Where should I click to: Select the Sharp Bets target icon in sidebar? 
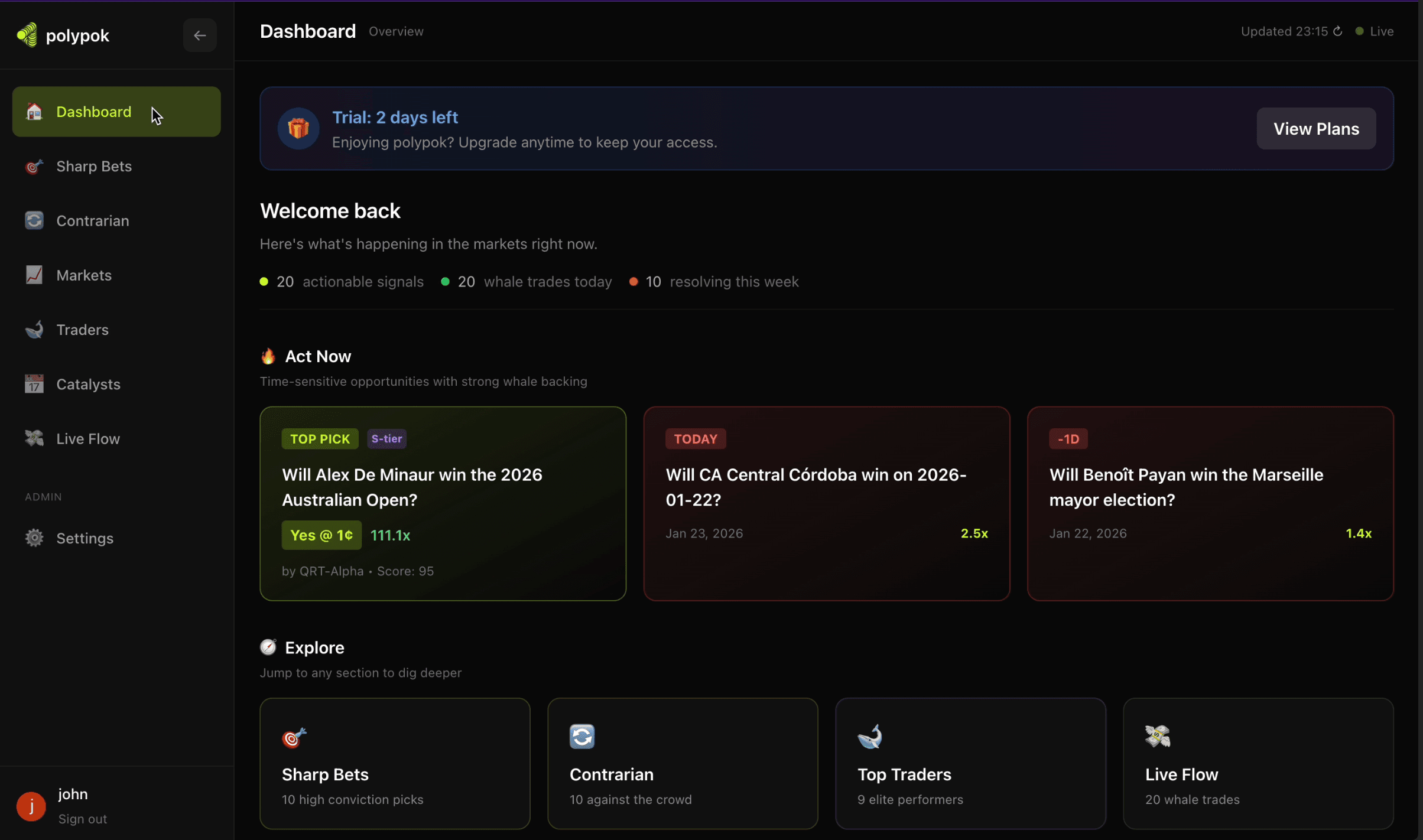pyautogui.click(x=34, y=167)
